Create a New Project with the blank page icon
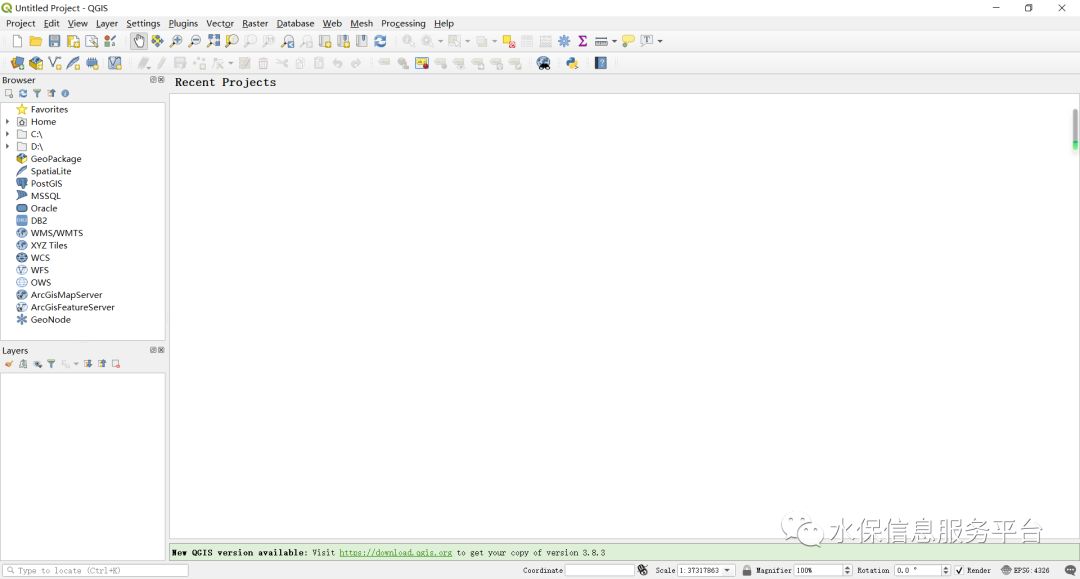 pos(17,41)
